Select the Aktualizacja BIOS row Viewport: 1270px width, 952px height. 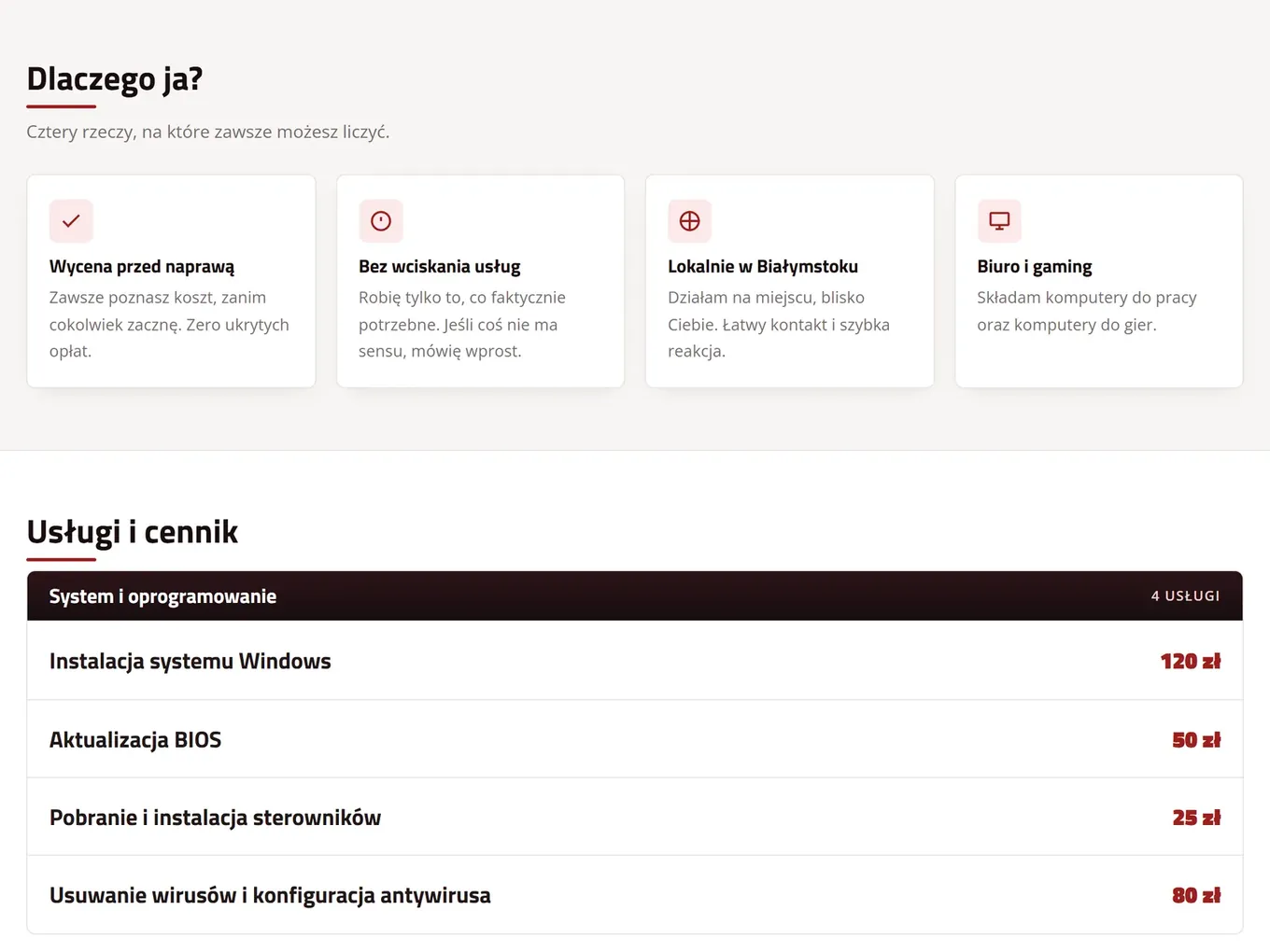pos(635,739)
